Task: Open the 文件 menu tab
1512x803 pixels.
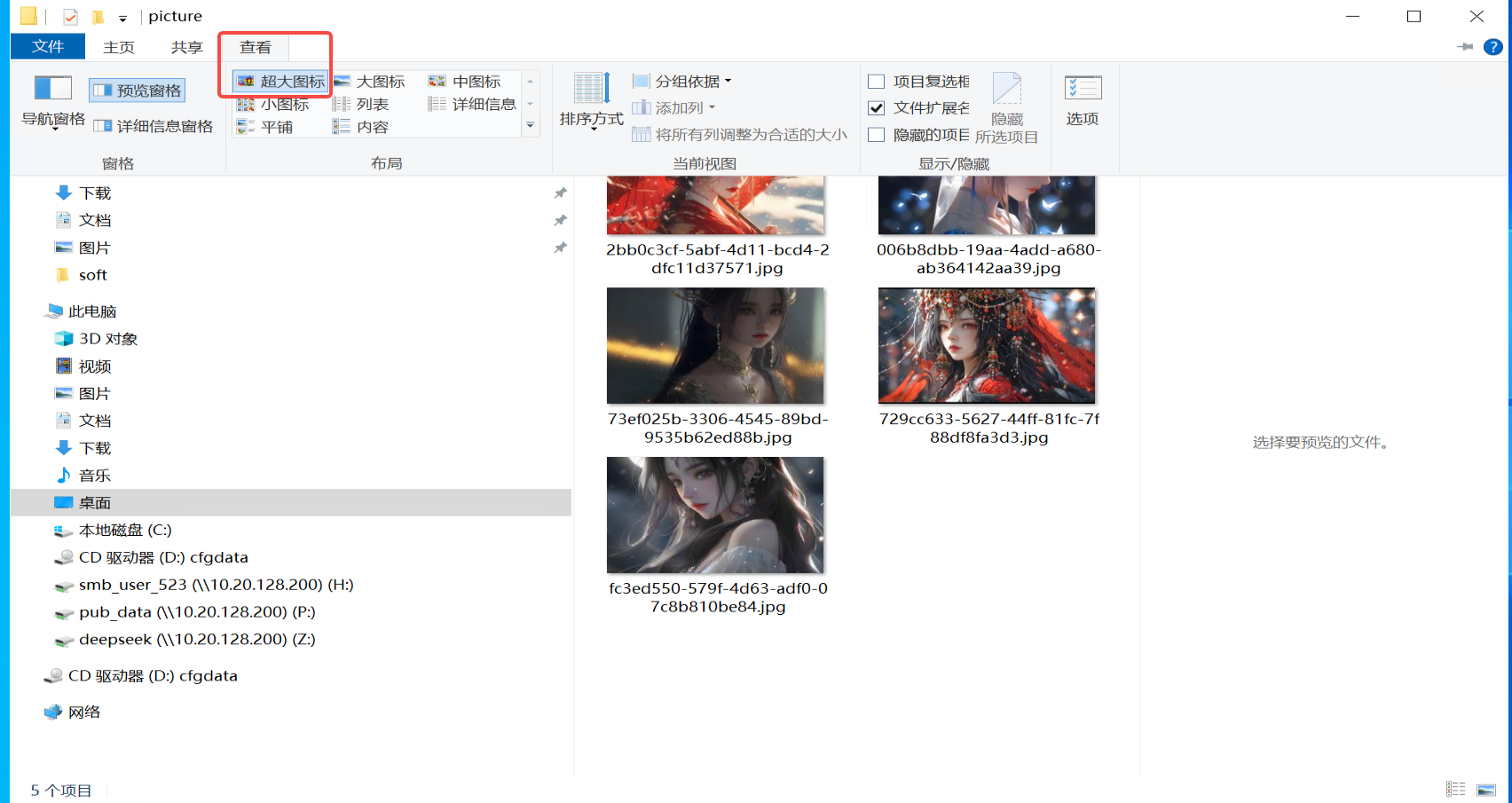Action: coord(48,46)
